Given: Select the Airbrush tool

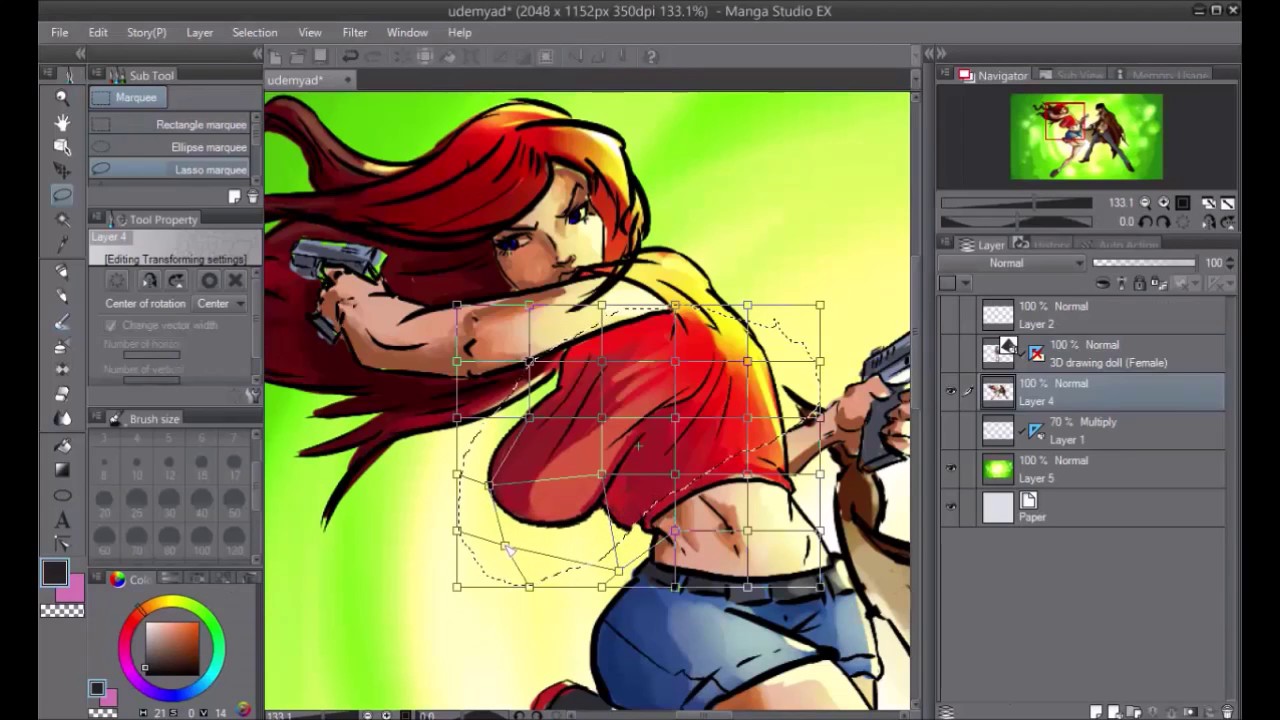Looking at the screenshot, I should point(62,346).
